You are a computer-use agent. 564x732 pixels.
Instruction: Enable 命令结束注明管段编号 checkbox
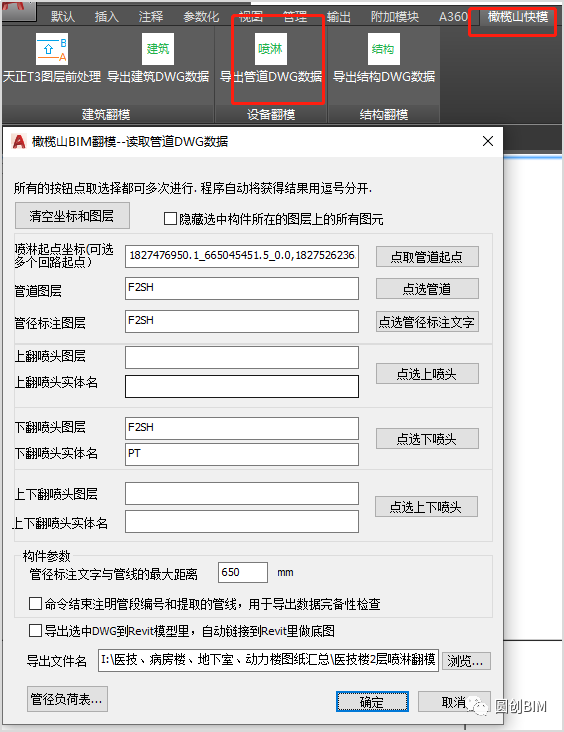click(35, 603)
